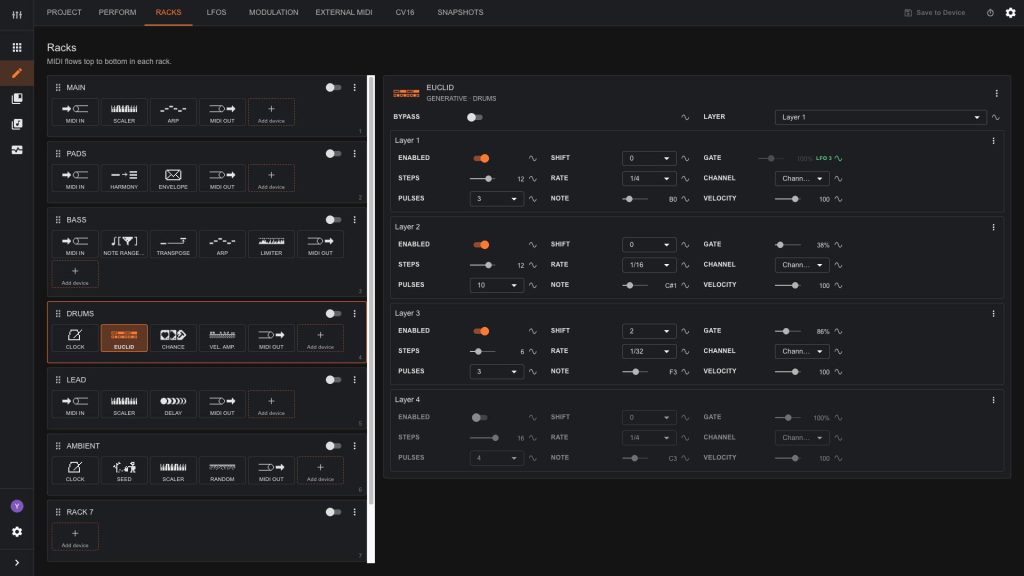Click the racks list vertical scrollbar
The image size is (1024, 576).
(x=371, y=291)
